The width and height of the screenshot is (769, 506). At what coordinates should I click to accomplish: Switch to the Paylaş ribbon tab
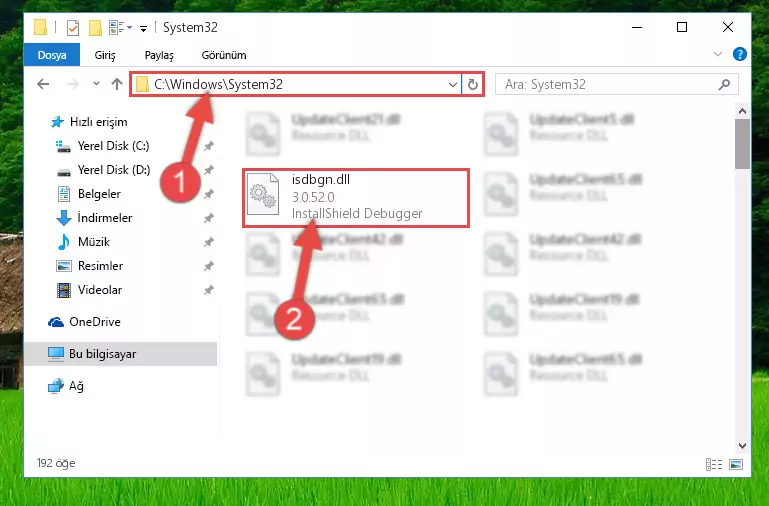tap(159, 55)
